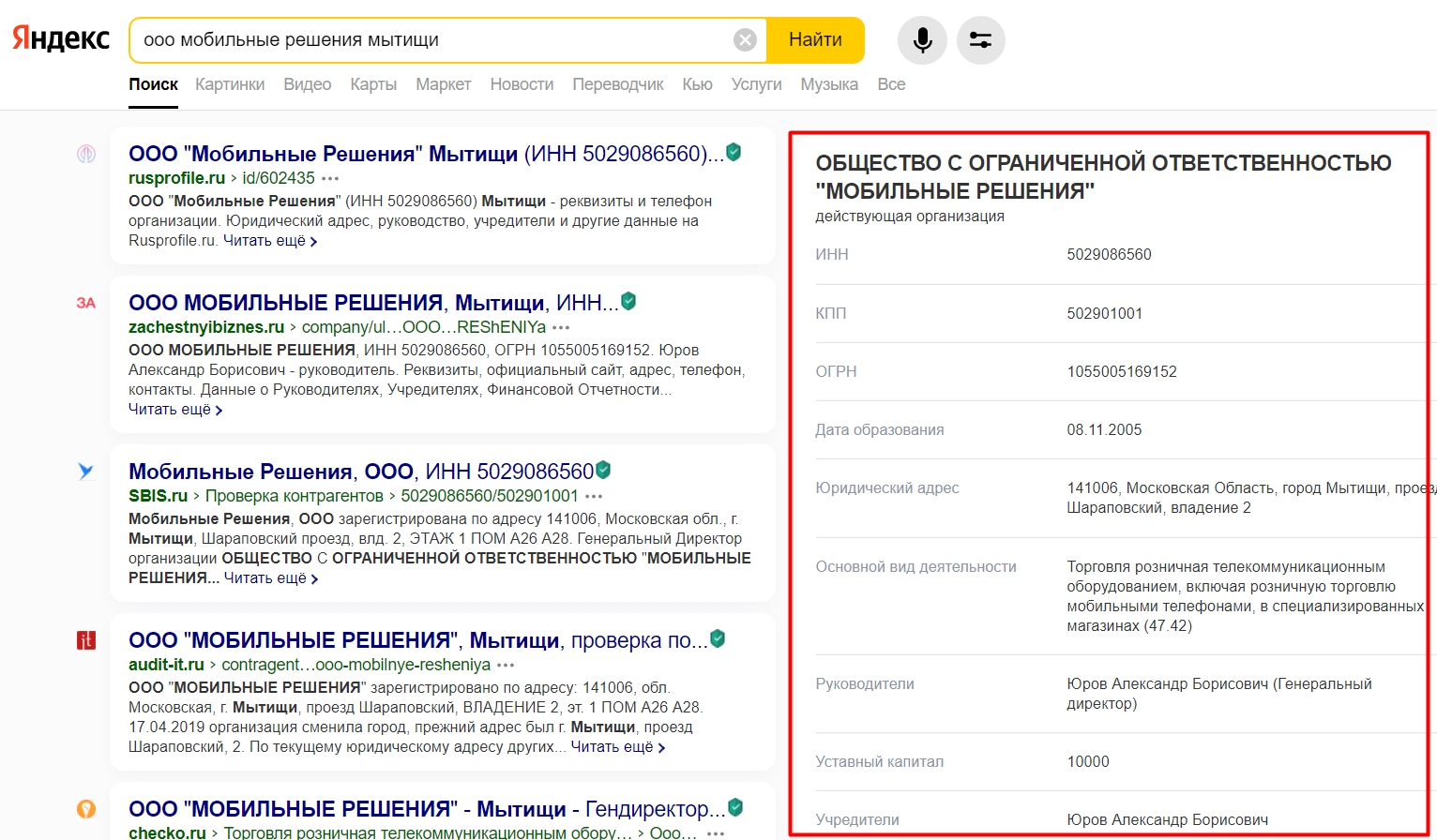The height and width of the screenshot is (840, 1437).
Task: Open the Карты tab
Action: tap(373, 84)
